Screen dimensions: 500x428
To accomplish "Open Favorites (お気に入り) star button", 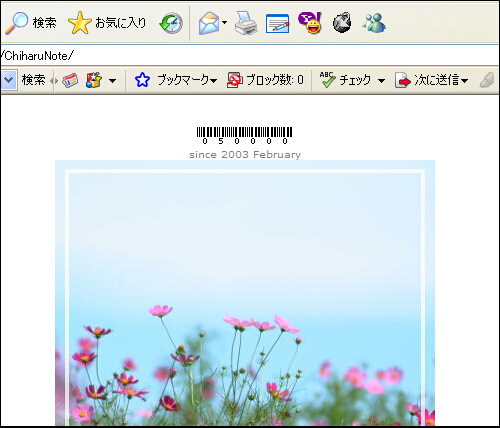I will pyautogui.click(x=107, y=23).
